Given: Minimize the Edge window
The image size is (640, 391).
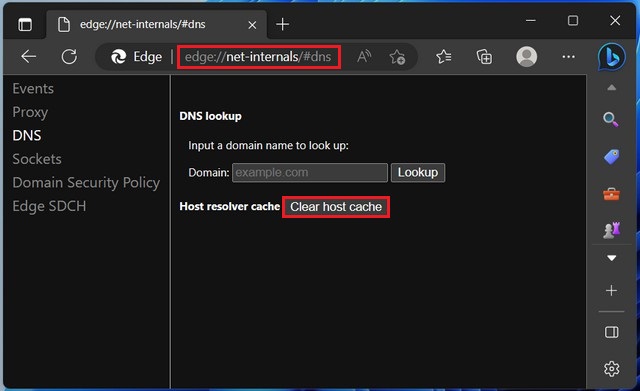Looking at the screenshot, I should pos(531,20).
